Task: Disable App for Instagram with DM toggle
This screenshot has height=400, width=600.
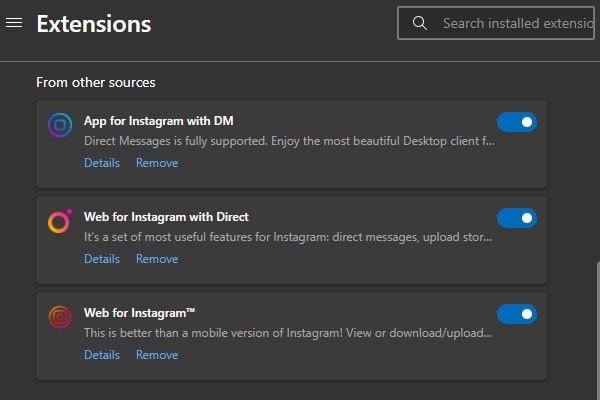Action: pos(517,122)
